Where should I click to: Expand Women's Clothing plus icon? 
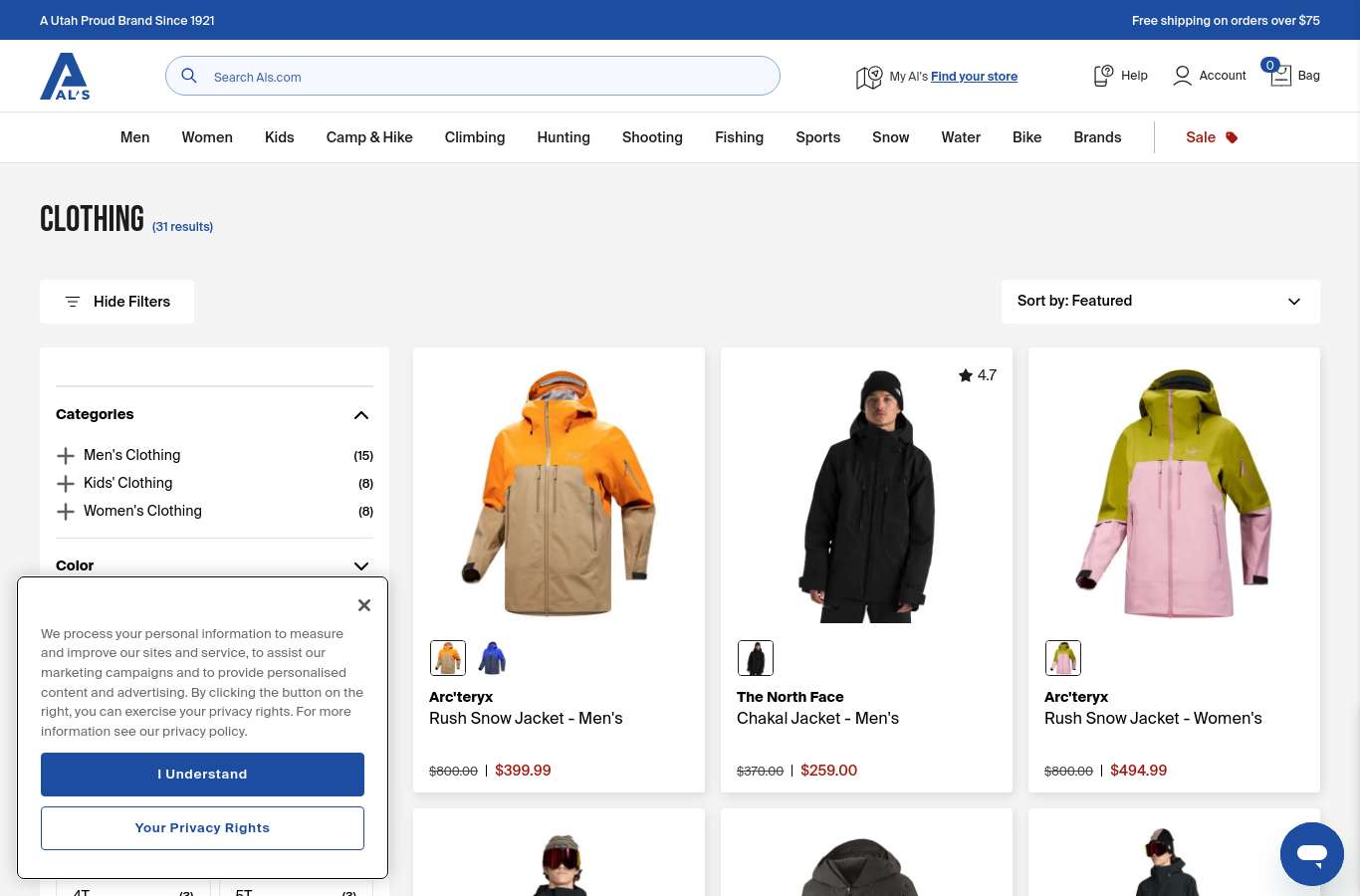pyautogui.click(x=66, y=512)
